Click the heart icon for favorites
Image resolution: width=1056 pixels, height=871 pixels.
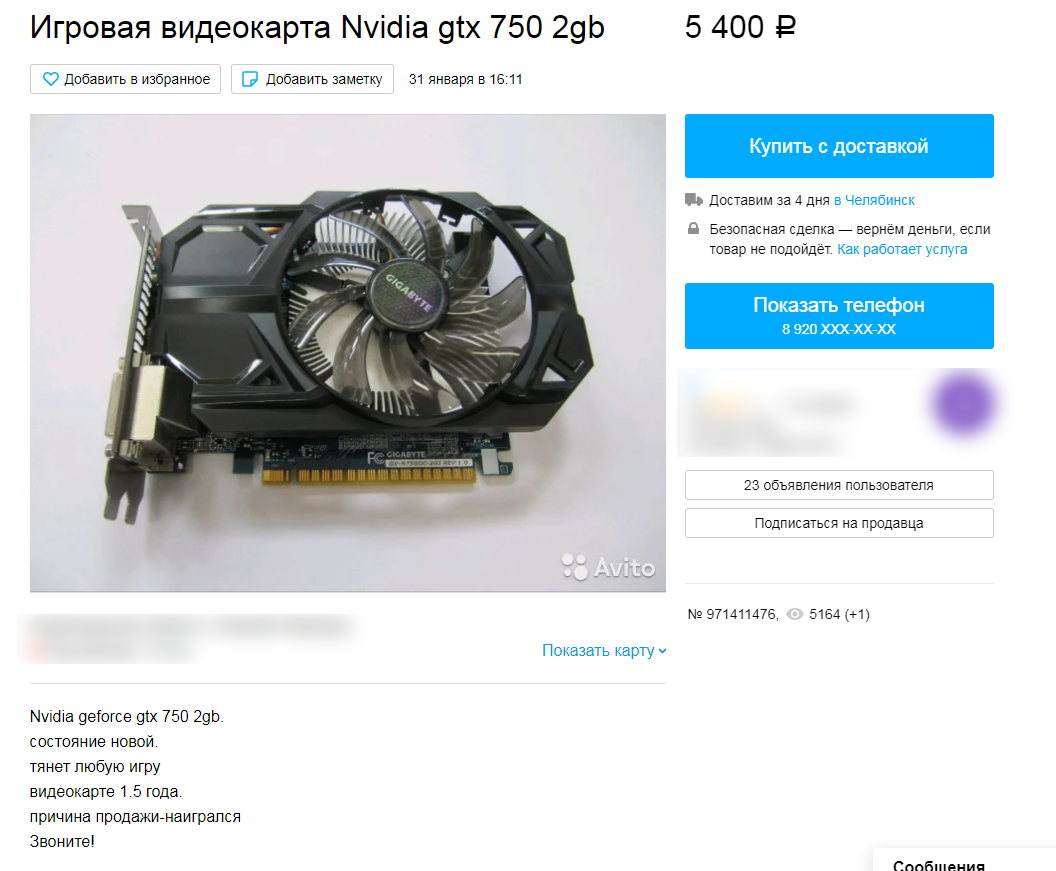(x=51, y=79)
